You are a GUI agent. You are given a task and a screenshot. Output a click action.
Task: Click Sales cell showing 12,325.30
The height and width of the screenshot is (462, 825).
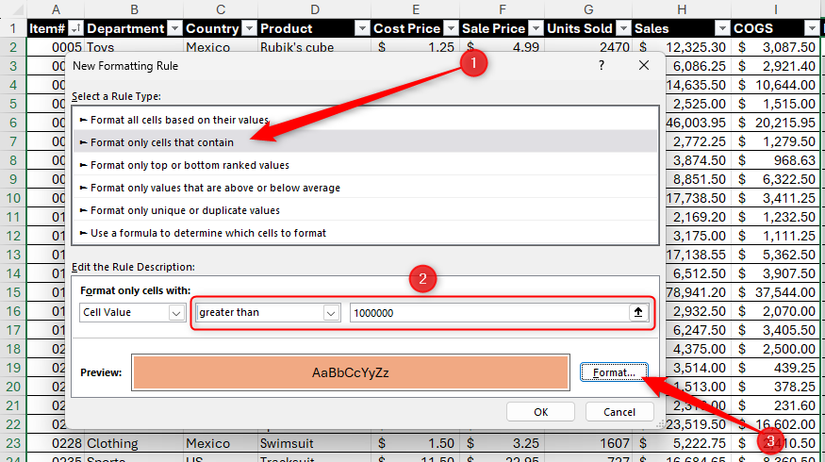point(681,47)
